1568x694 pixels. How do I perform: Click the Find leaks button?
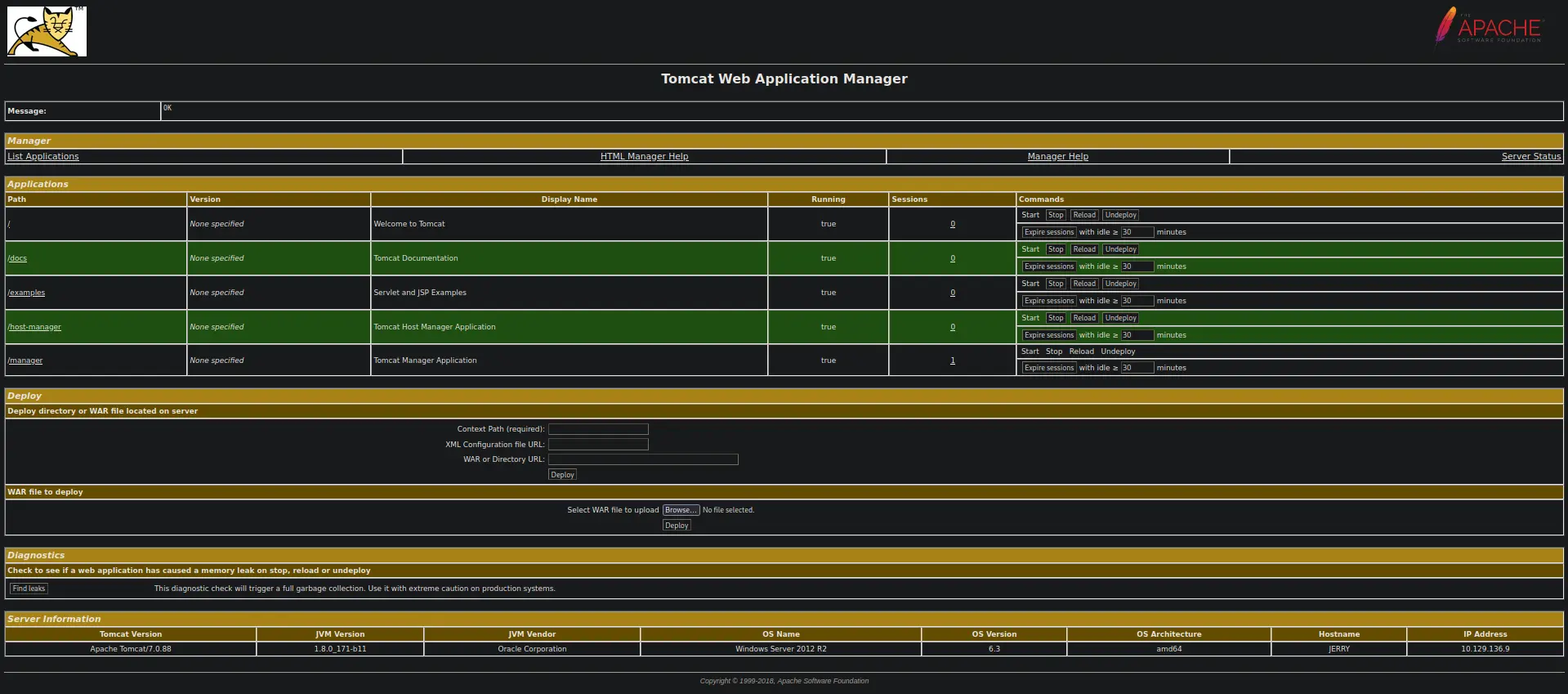pyautogui.click(x=29, y=589)
